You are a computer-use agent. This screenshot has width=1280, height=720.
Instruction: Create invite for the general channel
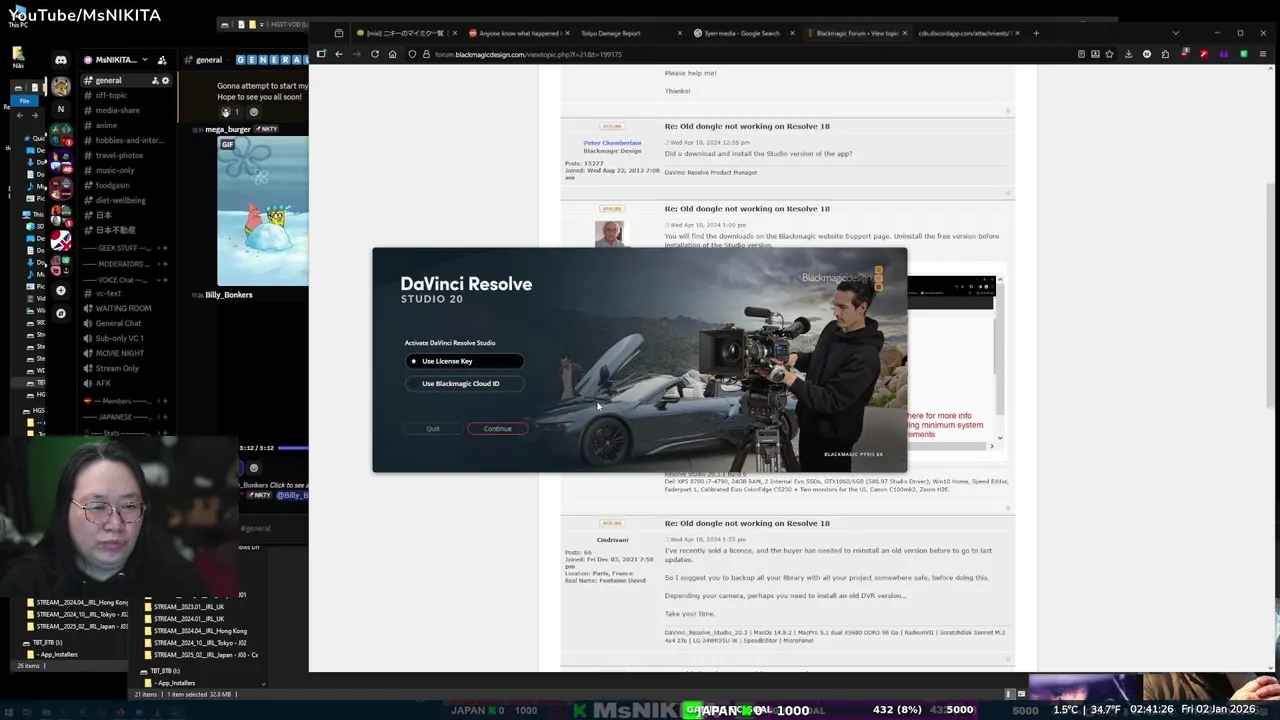(155, 80)
